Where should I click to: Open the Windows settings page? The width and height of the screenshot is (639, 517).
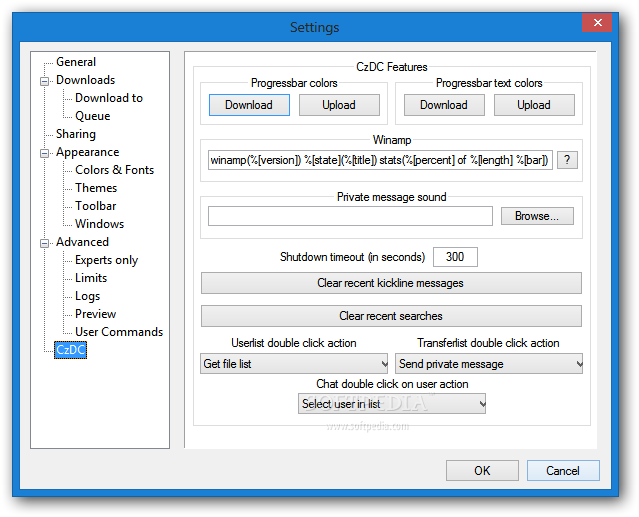coord(99,224)
